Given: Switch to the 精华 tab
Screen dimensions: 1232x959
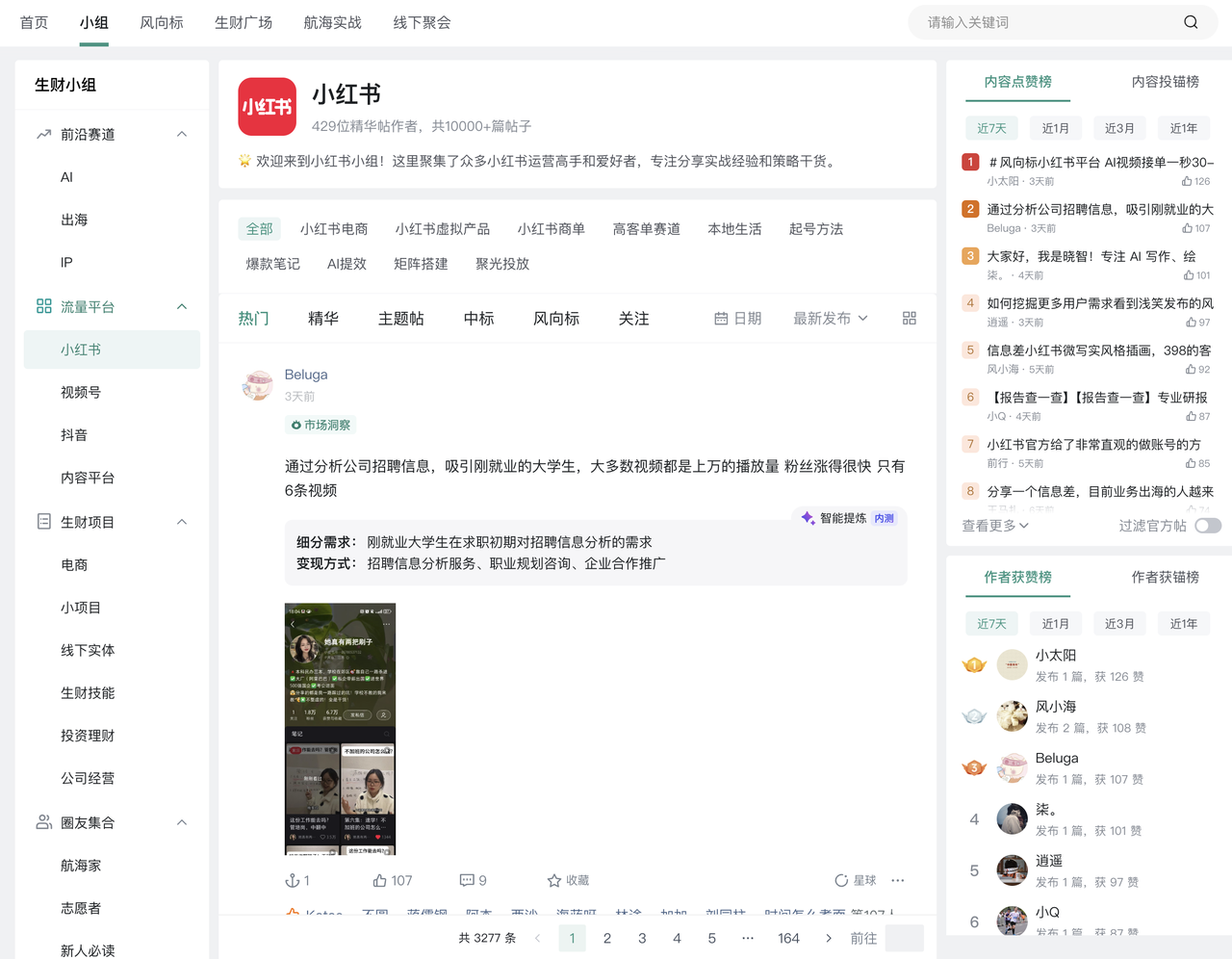Looking at the screenshot, I should click(323, 319).
